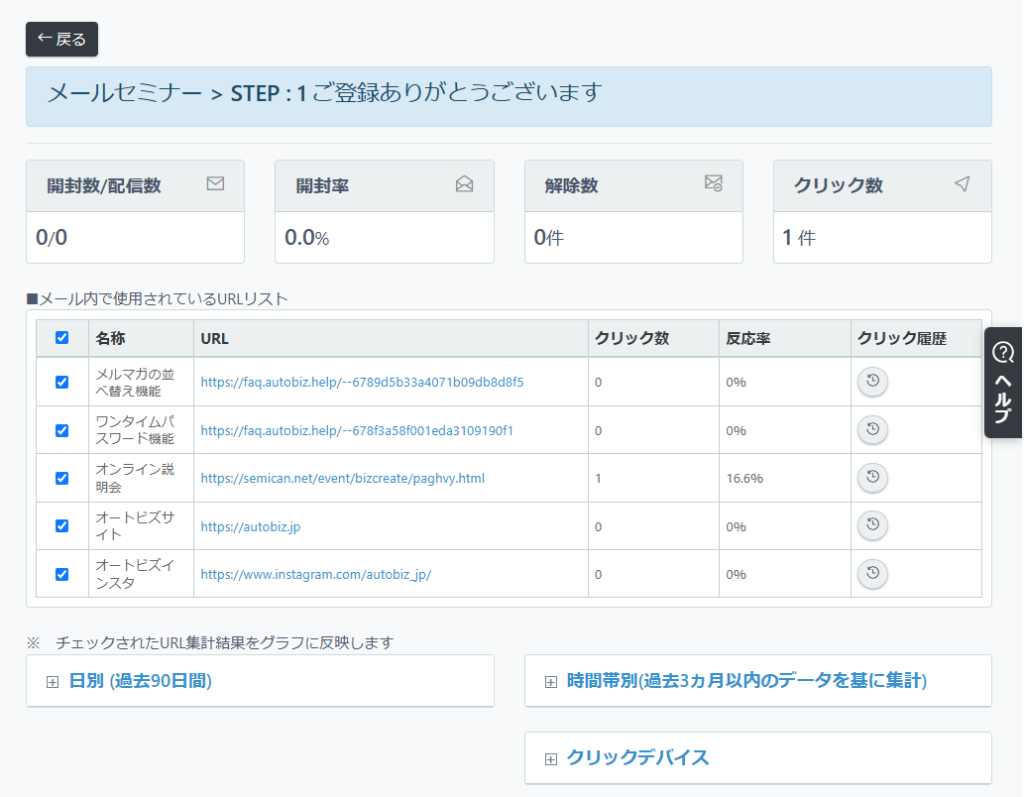Expand 日別 (過去90日間) panel

pos(260,681)
